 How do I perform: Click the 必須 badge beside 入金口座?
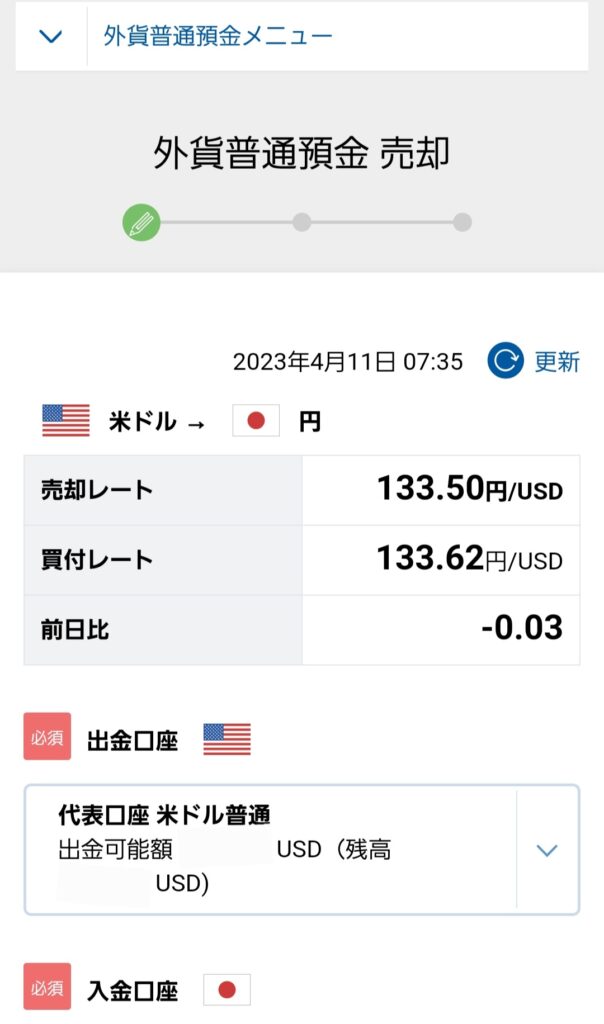tap(47, 987)
